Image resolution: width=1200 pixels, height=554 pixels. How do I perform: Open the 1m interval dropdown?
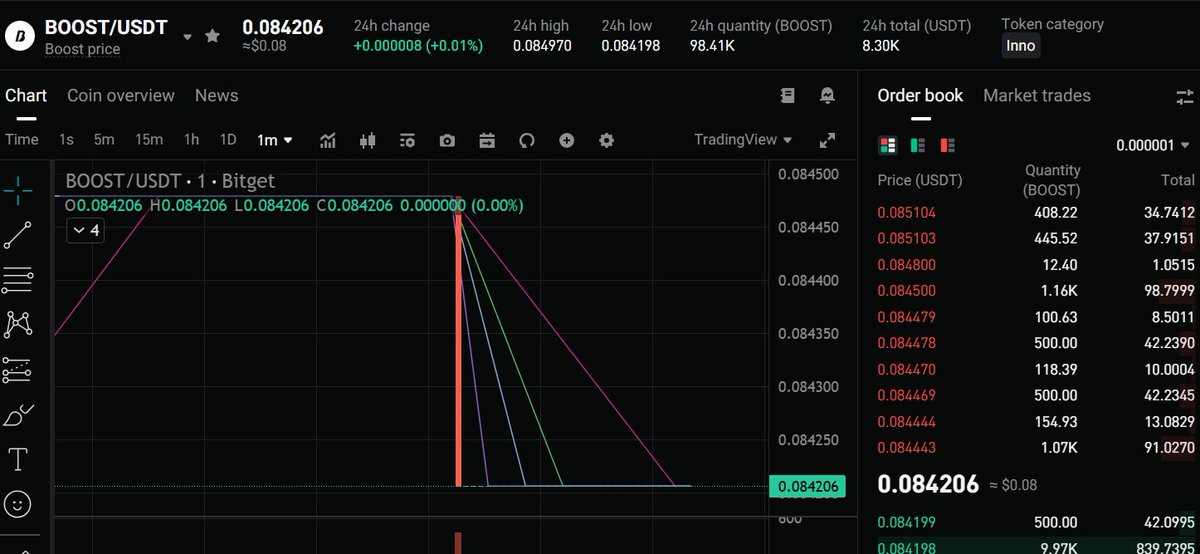tap(275, 140)
